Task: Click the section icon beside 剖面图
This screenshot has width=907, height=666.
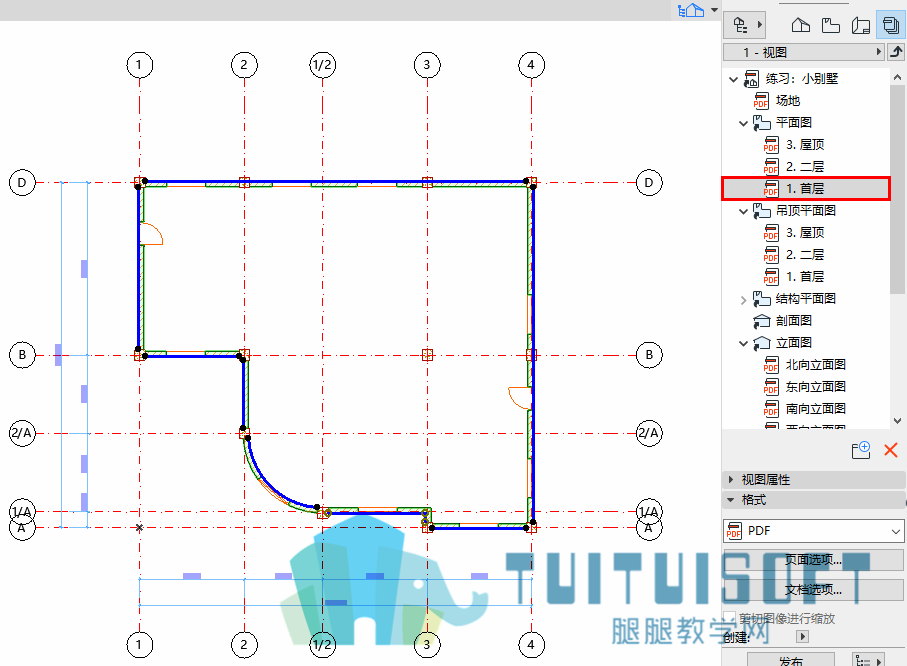Action: (x=761, y=321)
